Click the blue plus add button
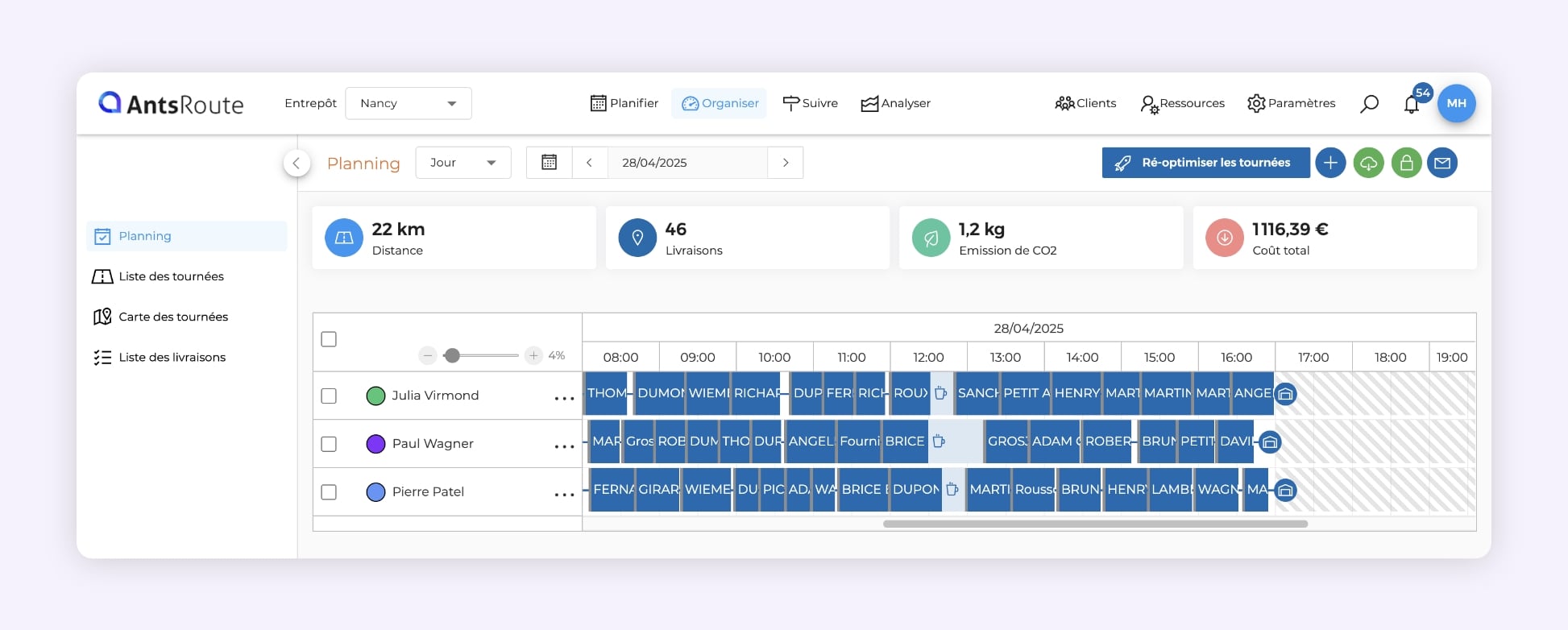 (x=1330, y=163)
